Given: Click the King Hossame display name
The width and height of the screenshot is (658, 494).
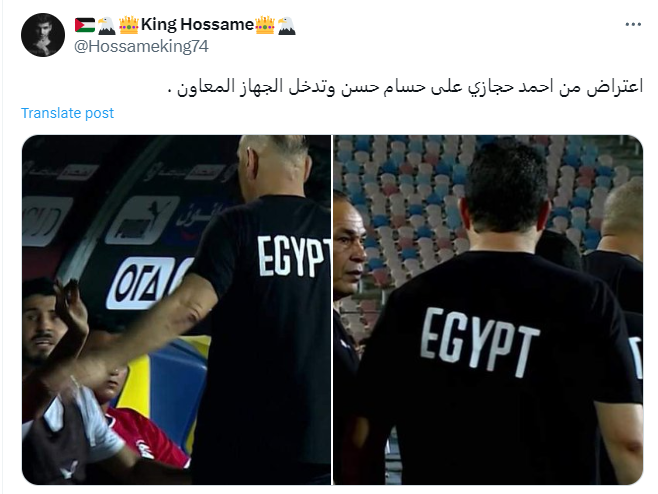Looking at the screenshot, I should [x=197, y=25].
